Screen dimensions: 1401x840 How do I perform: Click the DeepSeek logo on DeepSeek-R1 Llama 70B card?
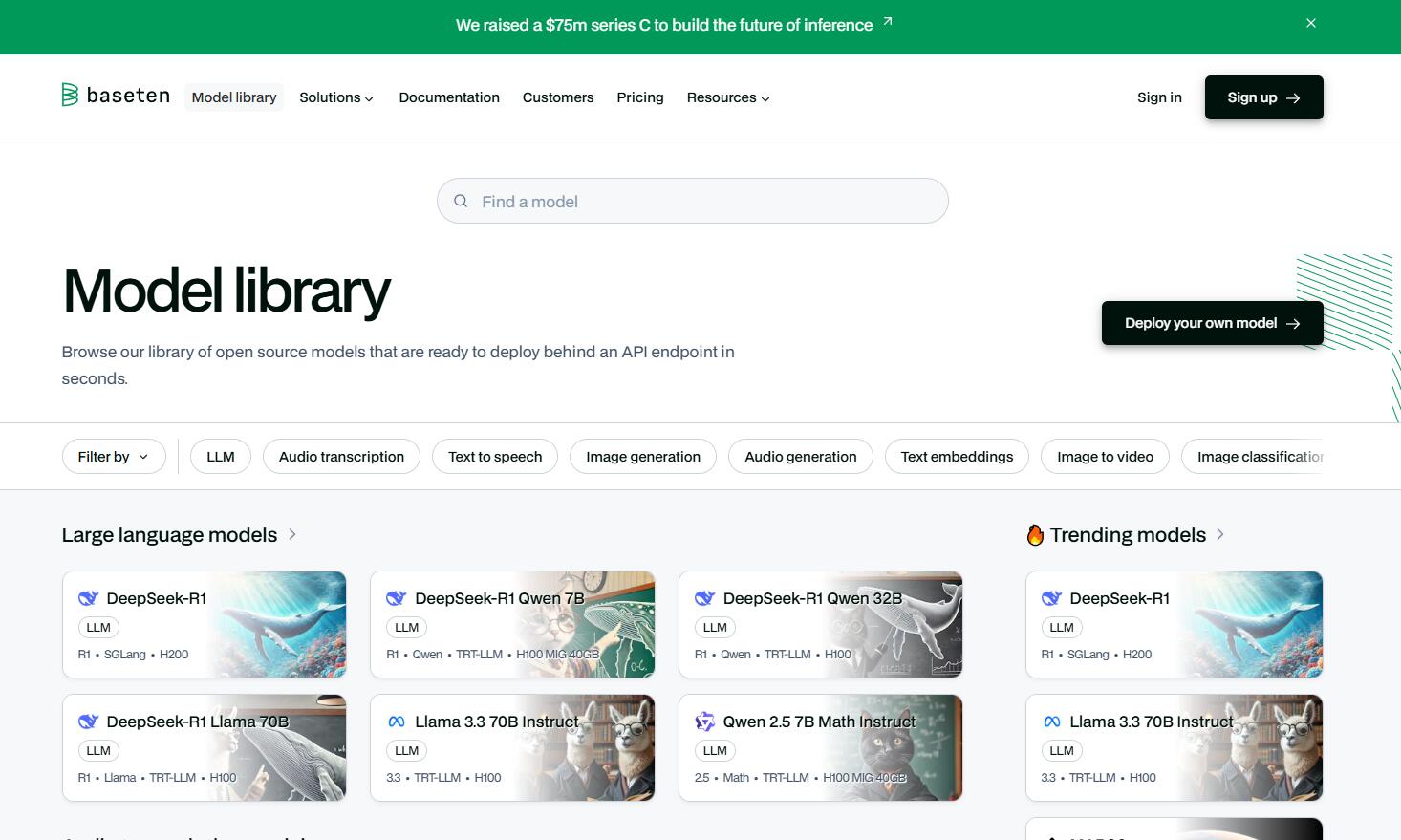(88, 722)
